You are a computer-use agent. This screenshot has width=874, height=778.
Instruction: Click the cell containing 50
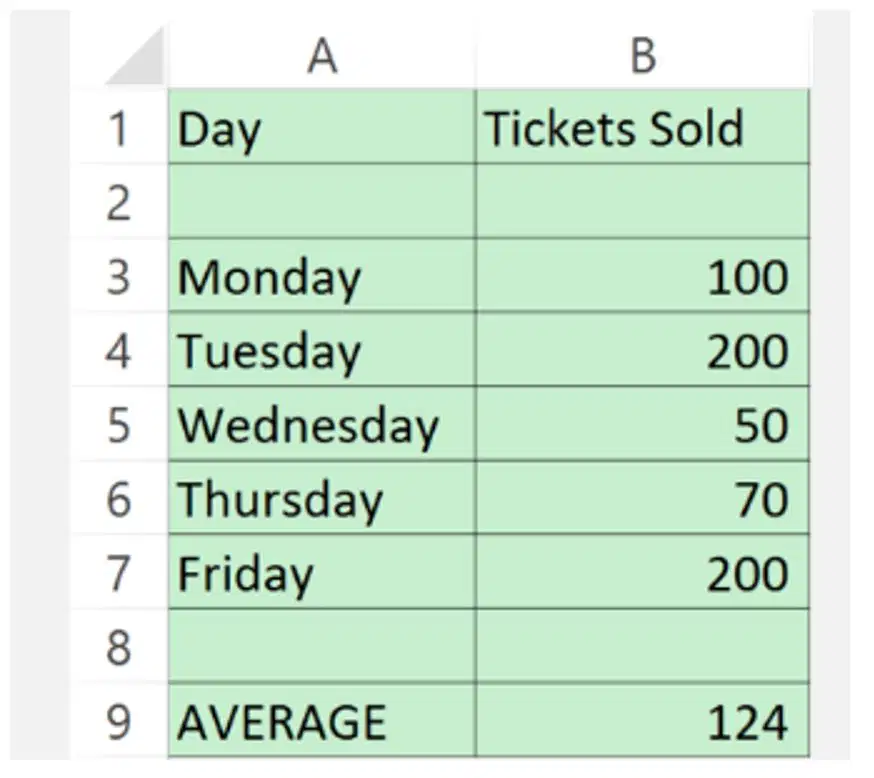[x=643, y=424]
